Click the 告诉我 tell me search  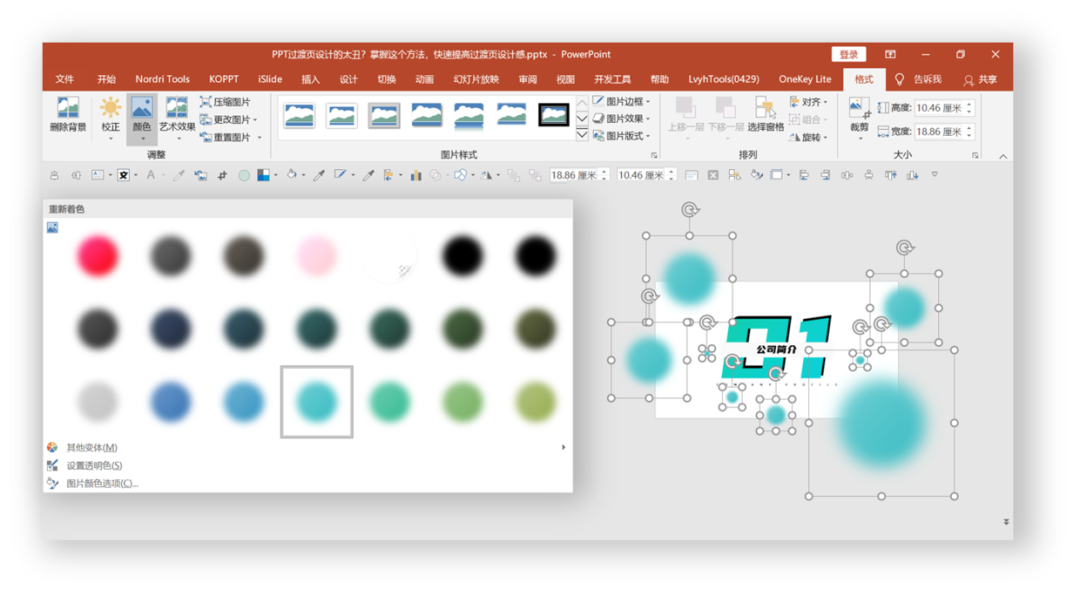coord(919,80)
